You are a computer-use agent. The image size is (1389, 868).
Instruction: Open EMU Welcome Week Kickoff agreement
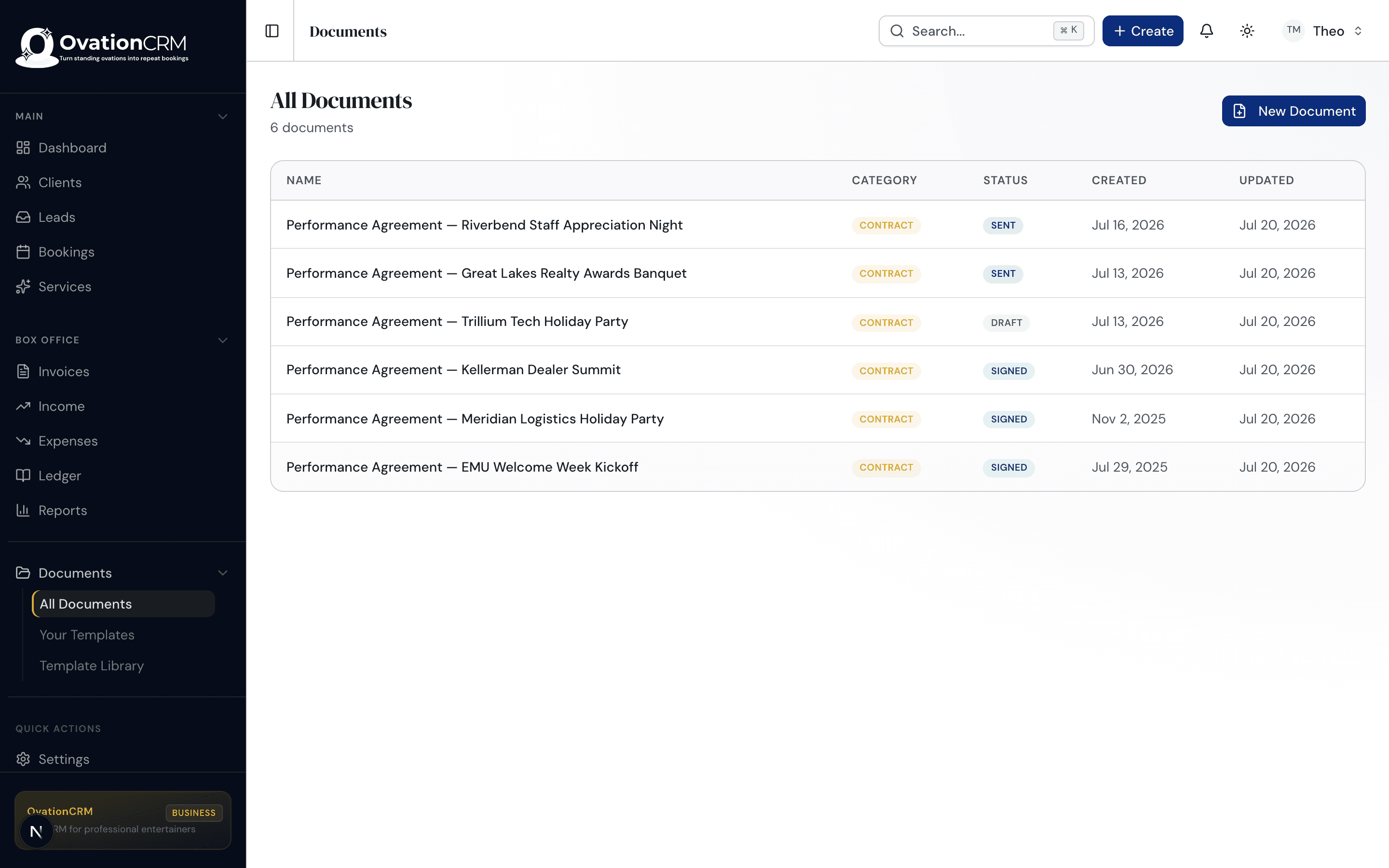462,467
